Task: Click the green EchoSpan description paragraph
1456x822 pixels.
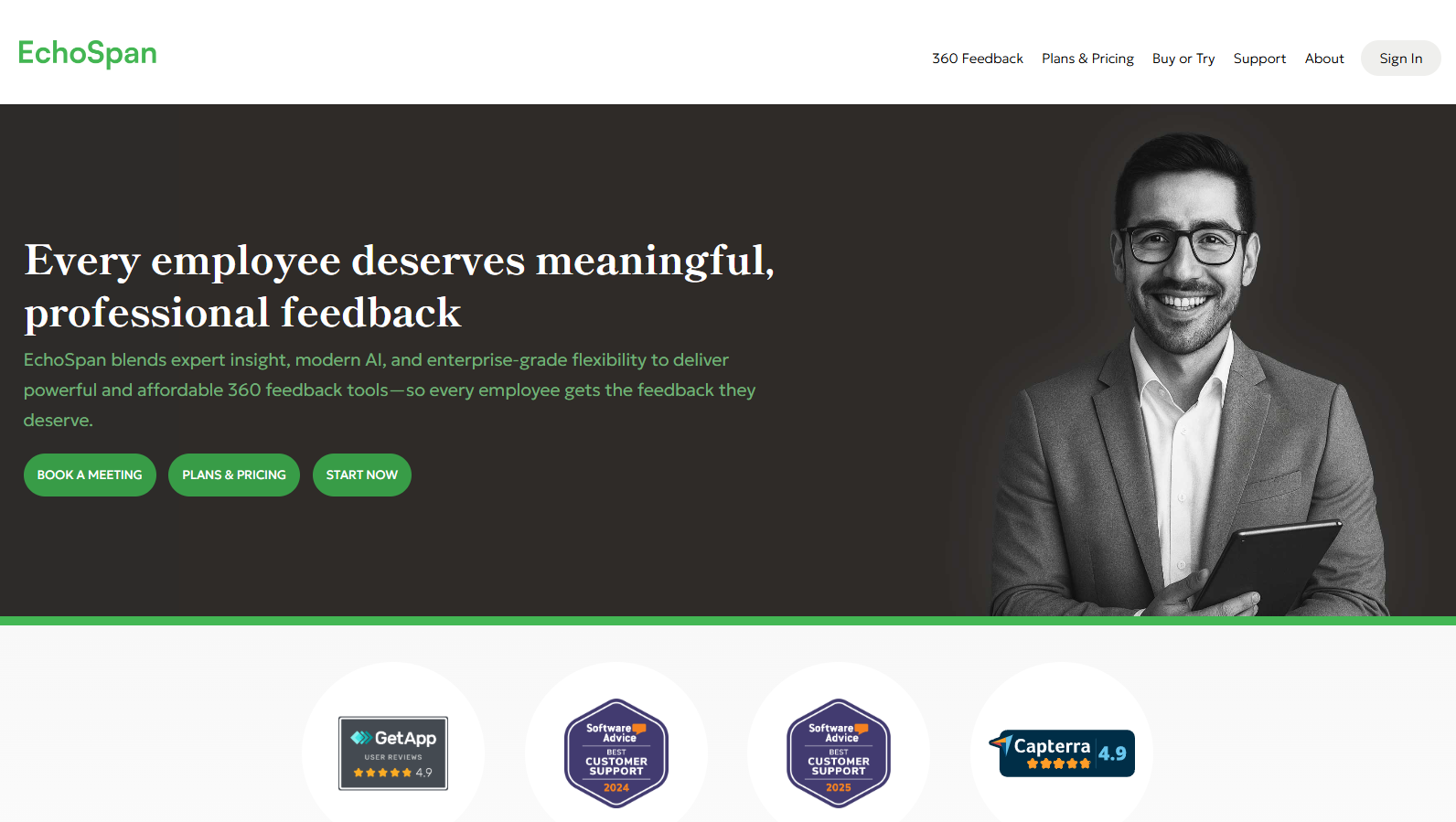Action: click(390, 390)
